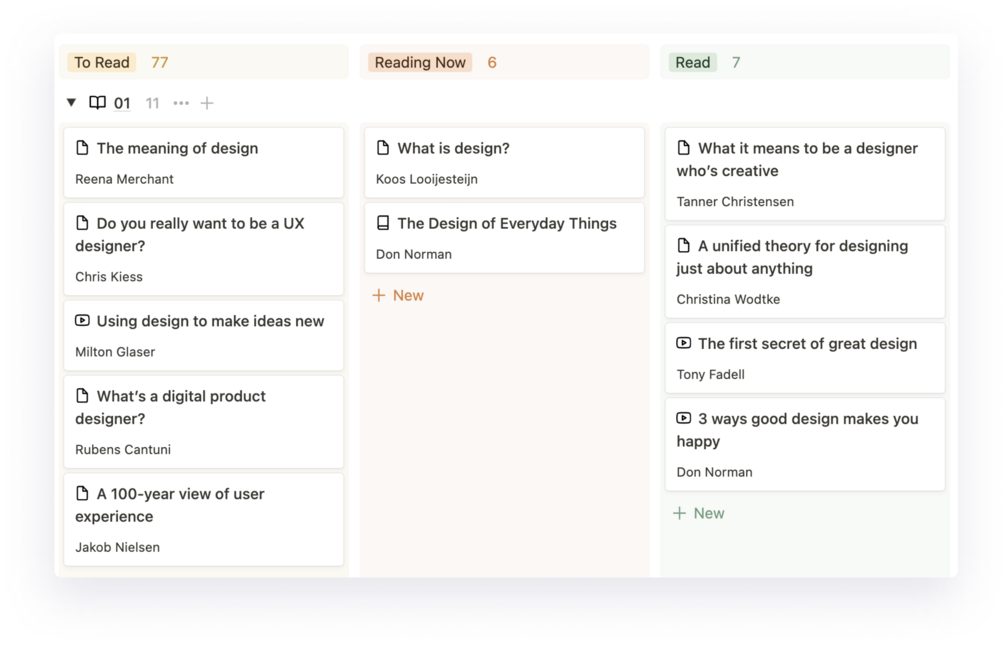Add a new card in Read column
This screenshot has width=1005, height=646.
pos(699,513)
